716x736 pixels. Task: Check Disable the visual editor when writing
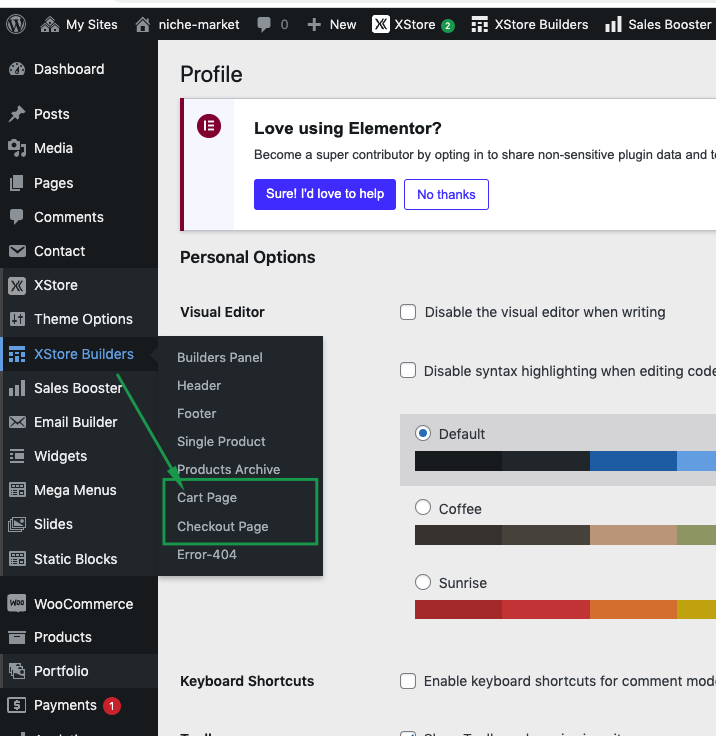tap(408, 312)
